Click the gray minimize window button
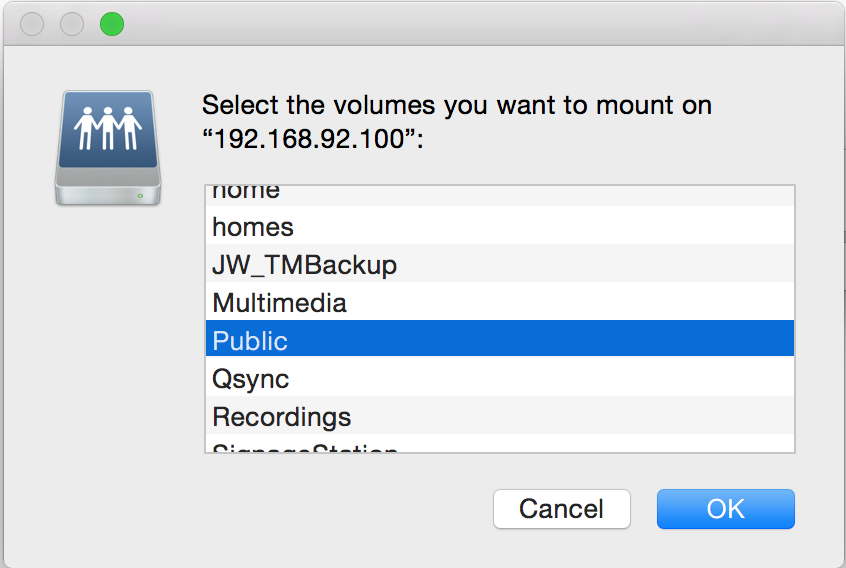 click(72, 23)
